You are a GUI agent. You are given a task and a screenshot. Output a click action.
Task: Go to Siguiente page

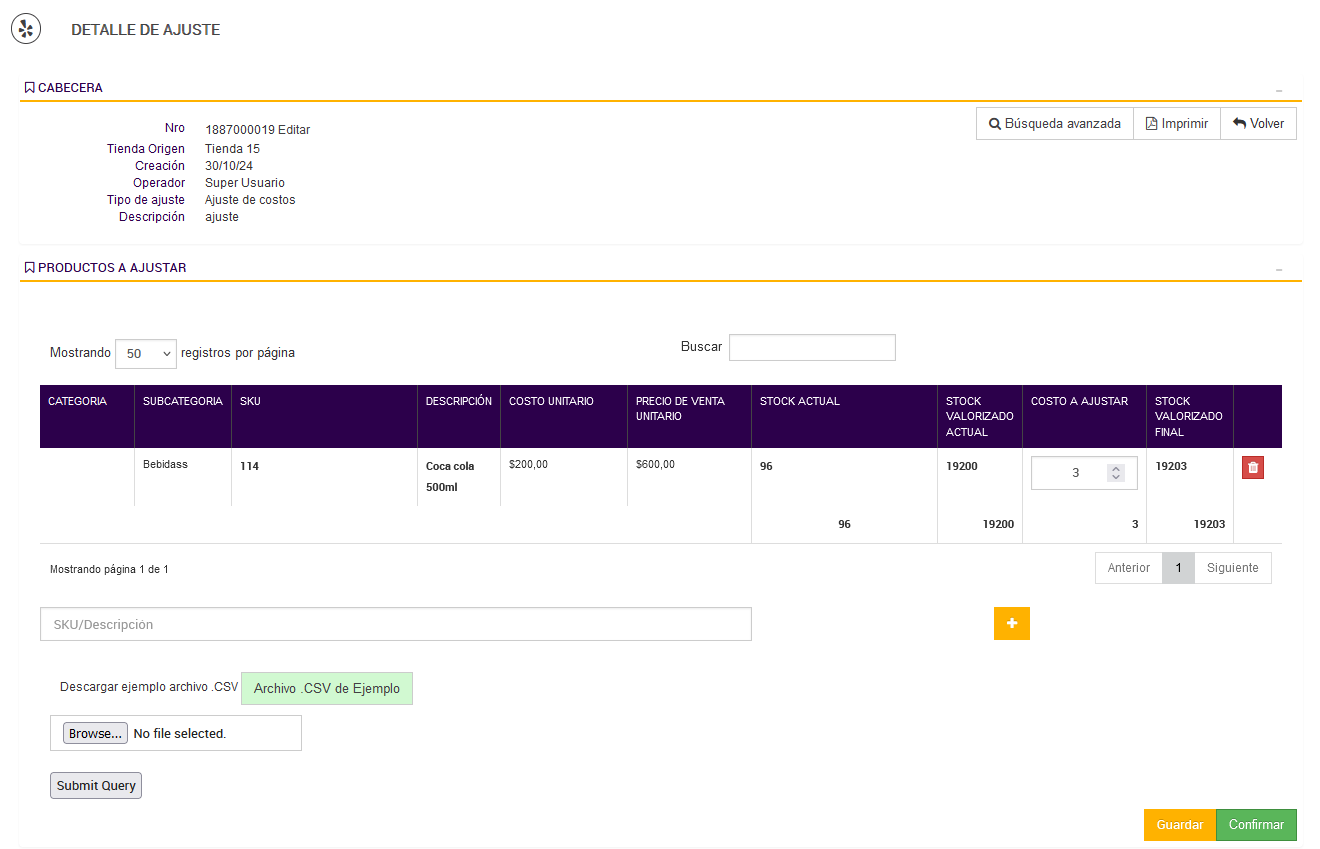(1232, 568)
